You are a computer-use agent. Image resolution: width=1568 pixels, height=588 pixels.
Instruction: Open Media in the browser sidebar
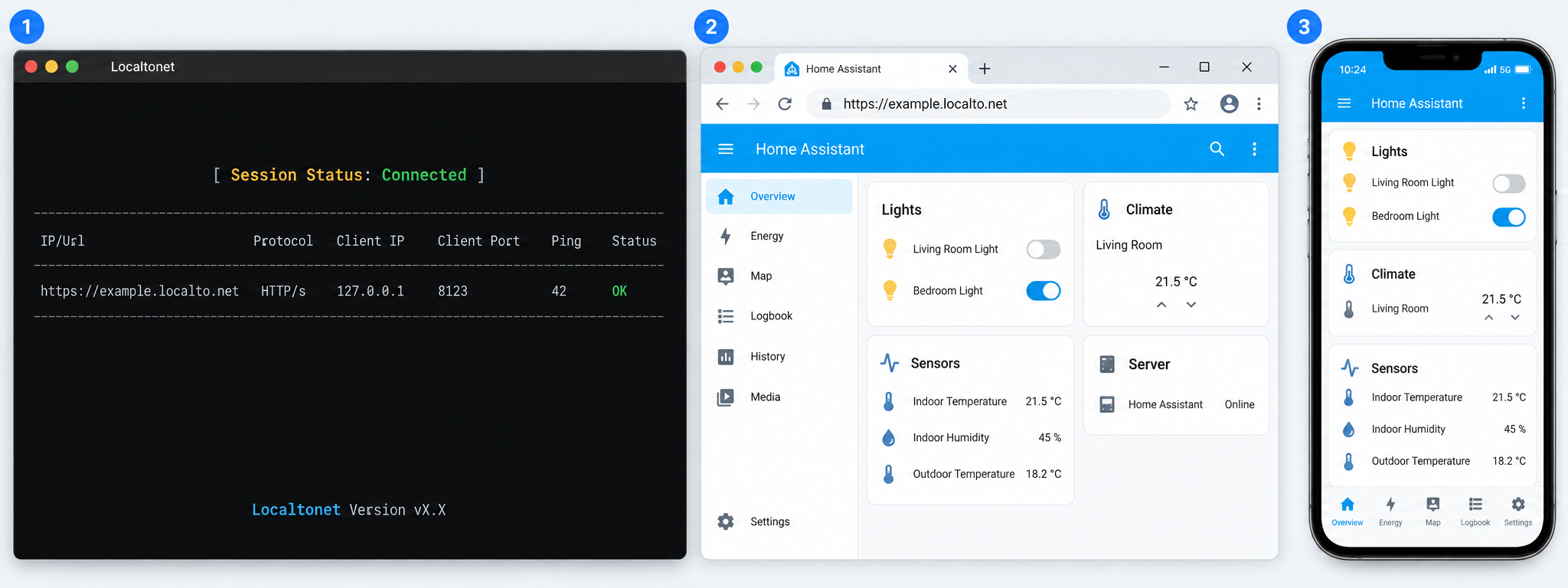point(779,397)
